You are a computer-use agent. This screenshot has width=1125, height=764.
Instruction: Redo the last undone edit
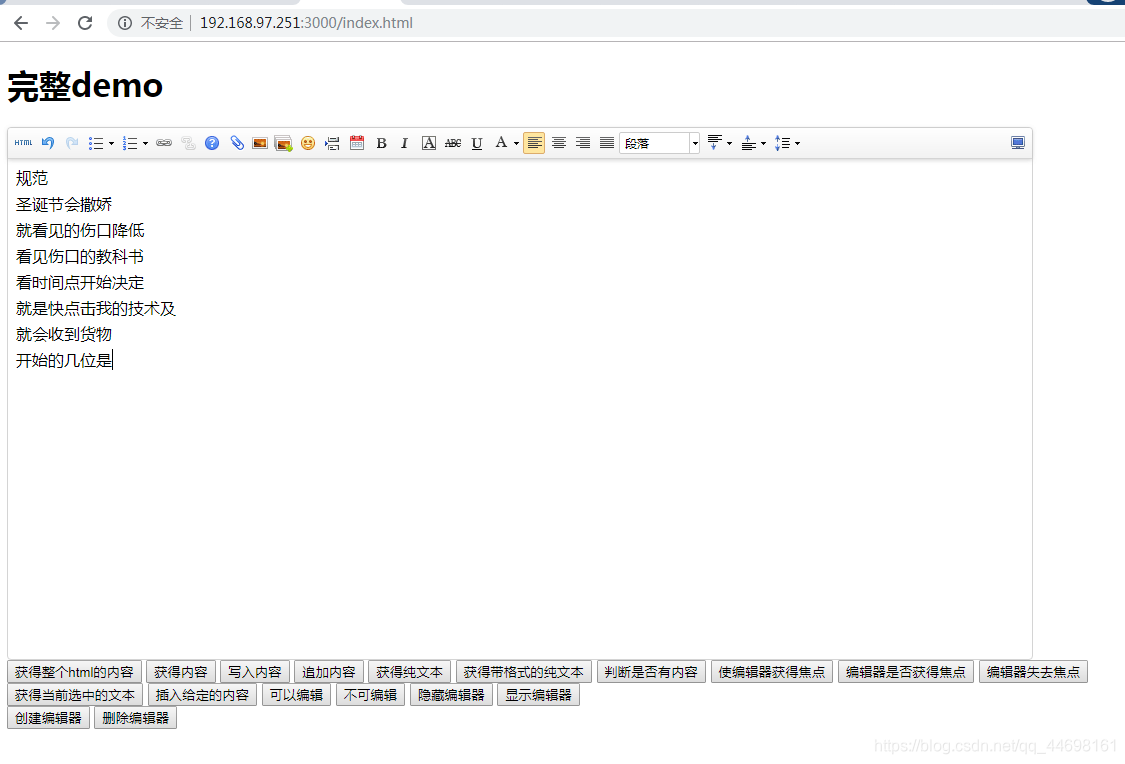pos(72,143)
